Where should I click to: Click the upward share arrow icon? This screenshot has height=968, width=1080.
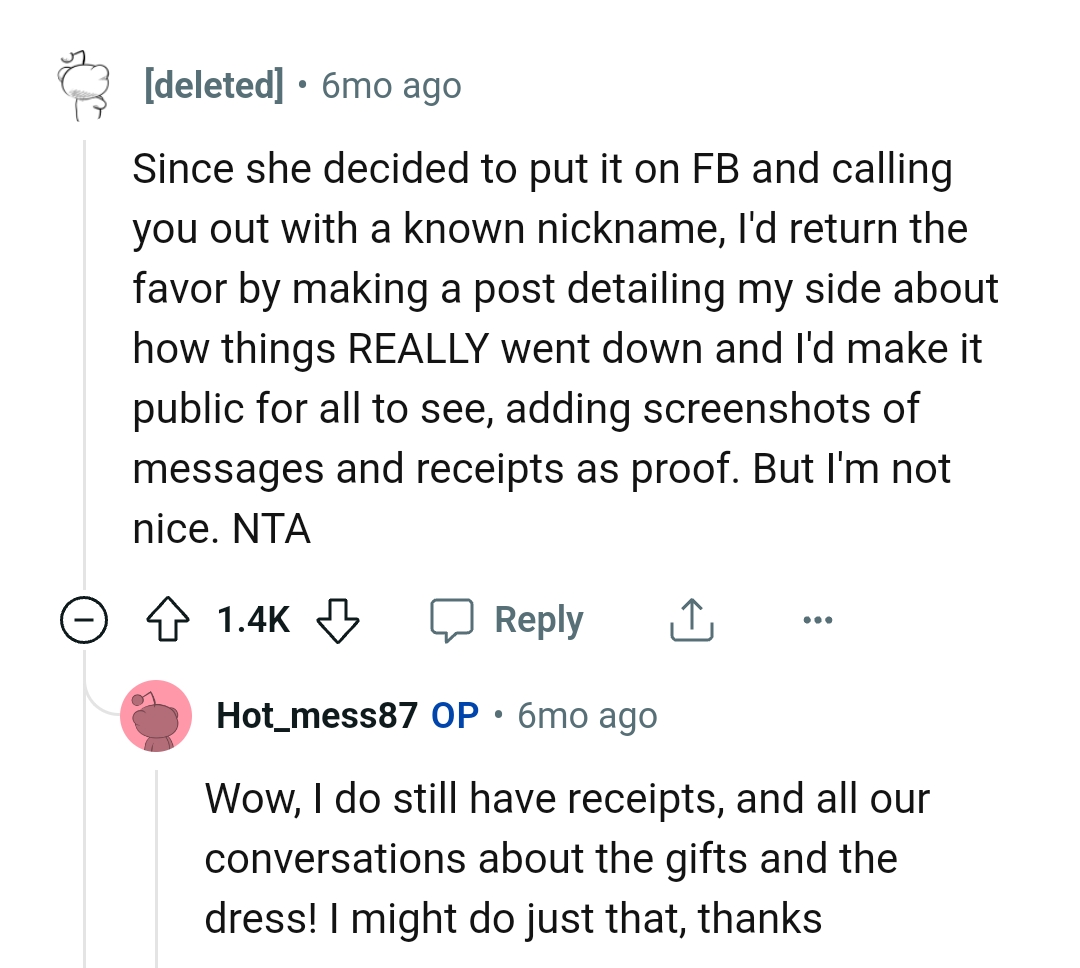690,619
